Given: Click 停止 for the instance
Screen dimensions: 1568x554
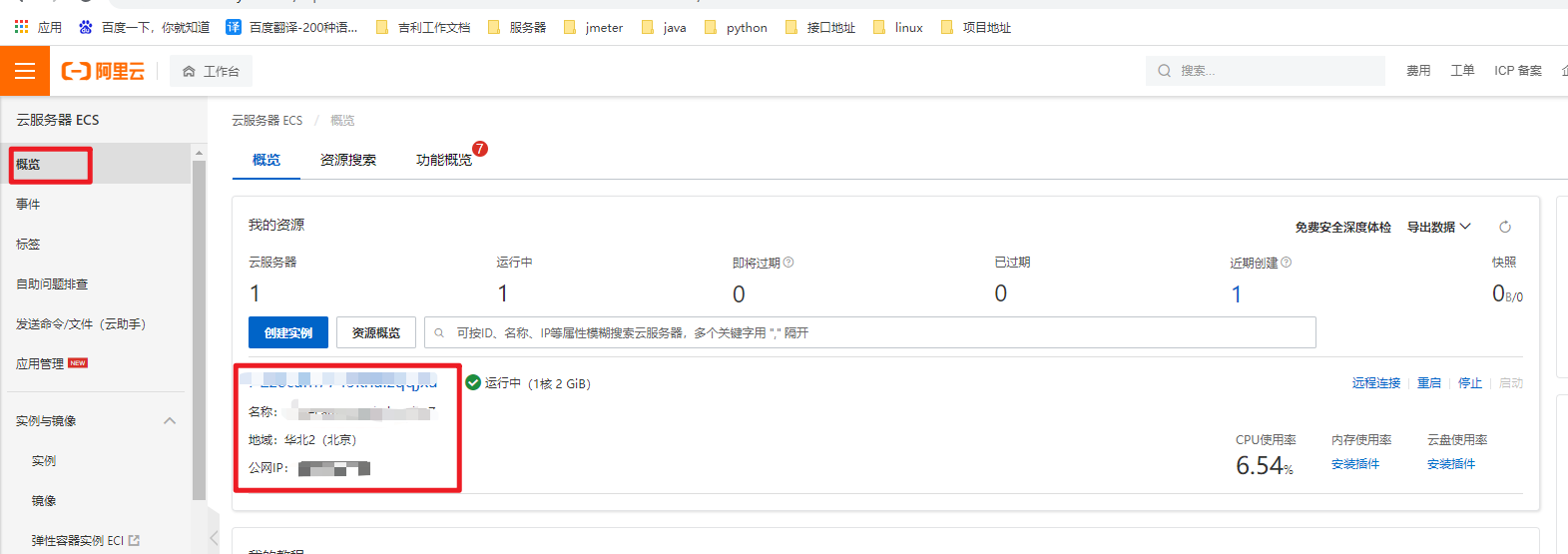Looking at the screenshot, I should click(x=1470, y=383).
